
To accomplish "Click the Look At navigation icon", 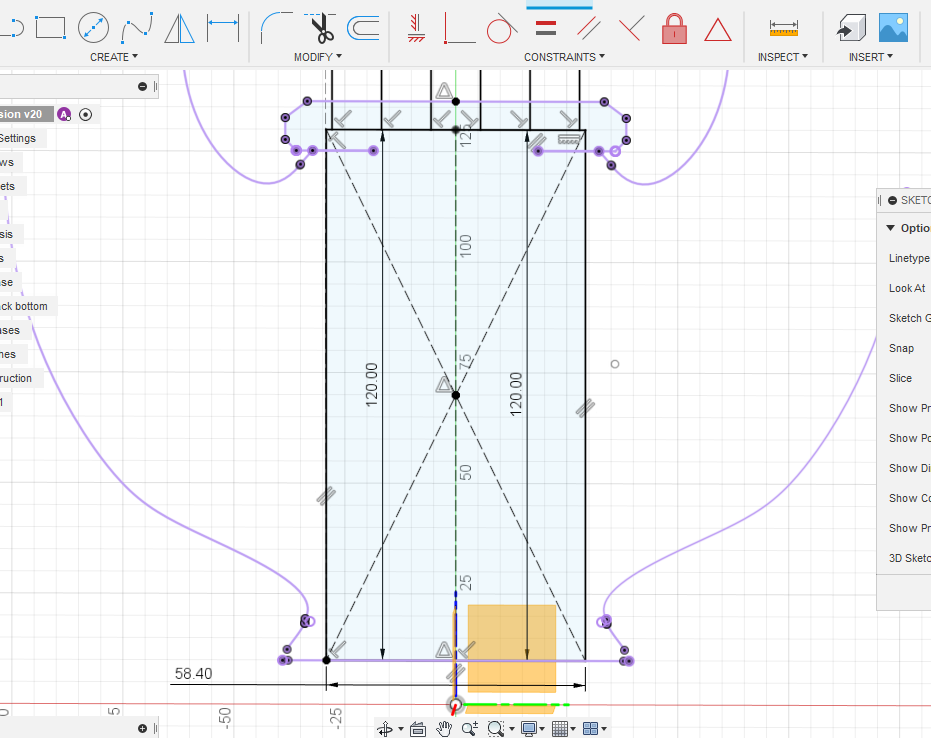I will point(418,729).
